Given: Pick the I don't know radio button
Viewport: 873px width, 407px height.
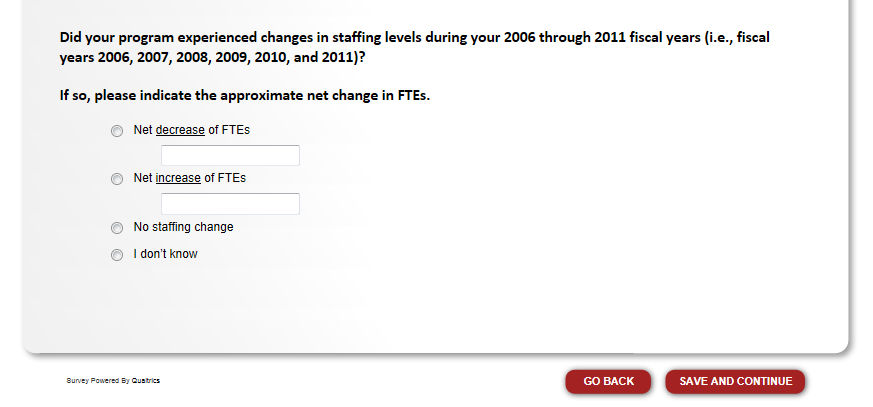Looking at the screenshot, I should [x=117, y=255].
